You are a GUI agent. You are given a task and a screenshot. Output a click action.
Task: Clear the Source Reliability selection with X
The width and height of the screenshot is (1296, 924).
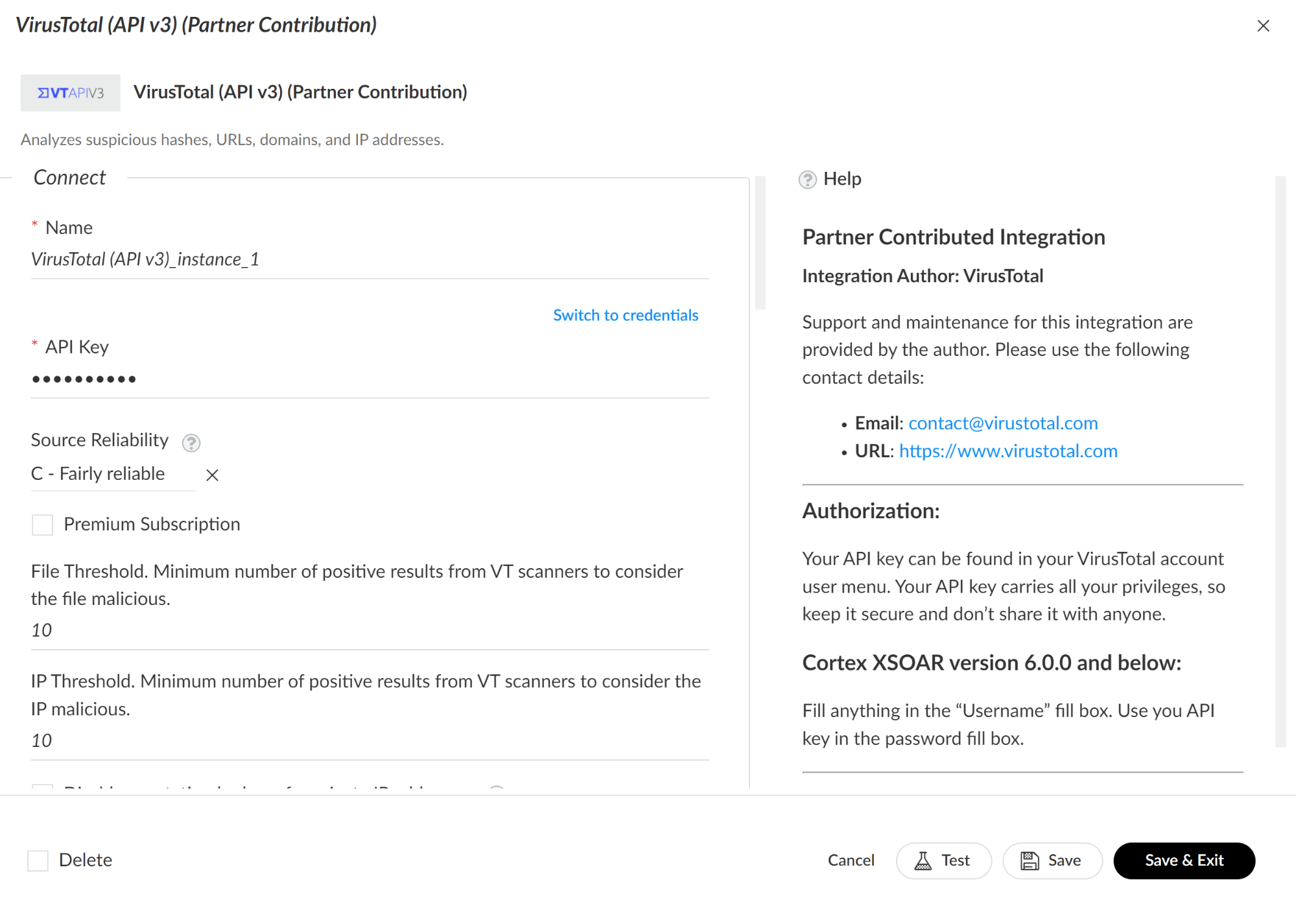pos(212,475)
